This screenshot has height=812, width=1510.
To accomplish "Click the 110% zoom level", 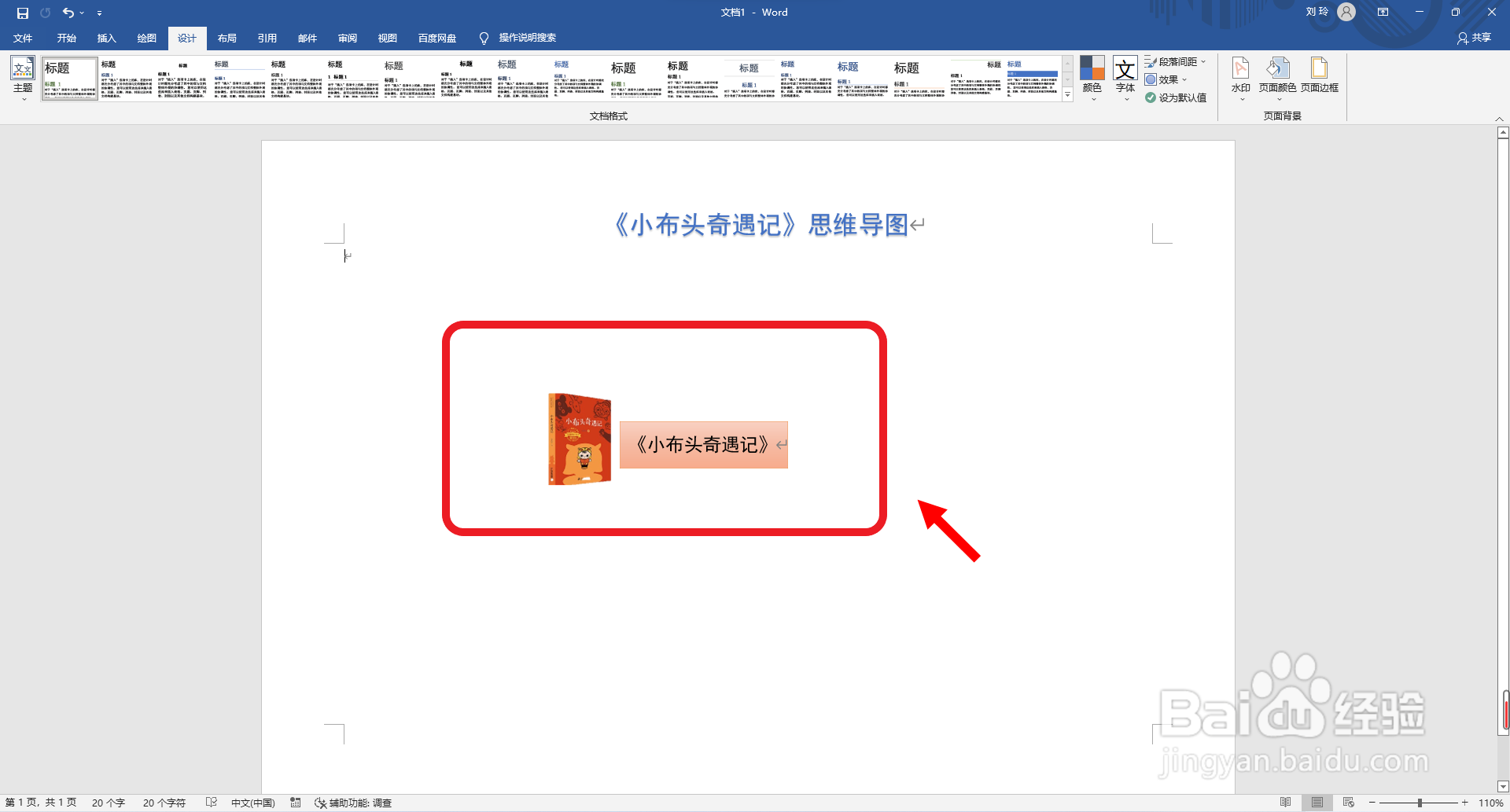I will (1491, 803).
